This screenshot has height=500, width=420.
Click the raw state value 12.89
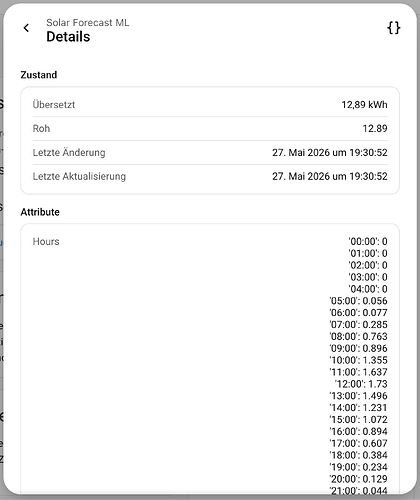[375, 128]
